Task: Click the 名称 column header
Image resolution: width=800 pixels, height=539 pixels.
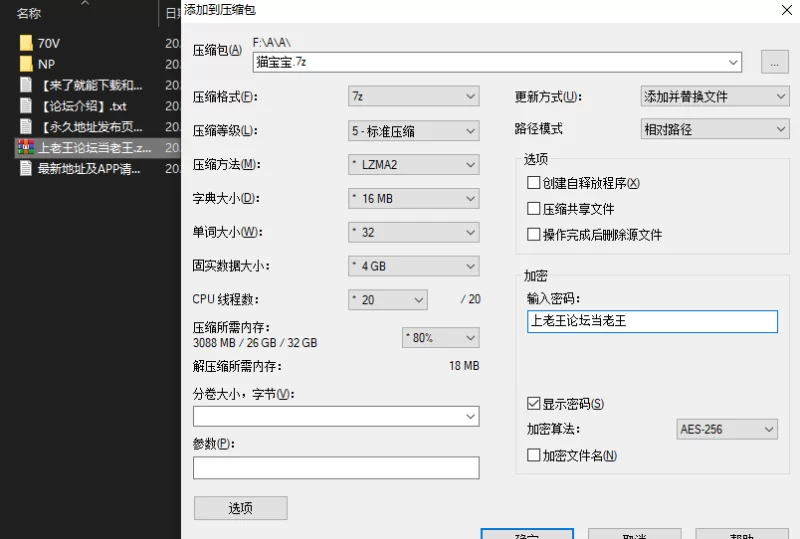Action: click(29, 13)
